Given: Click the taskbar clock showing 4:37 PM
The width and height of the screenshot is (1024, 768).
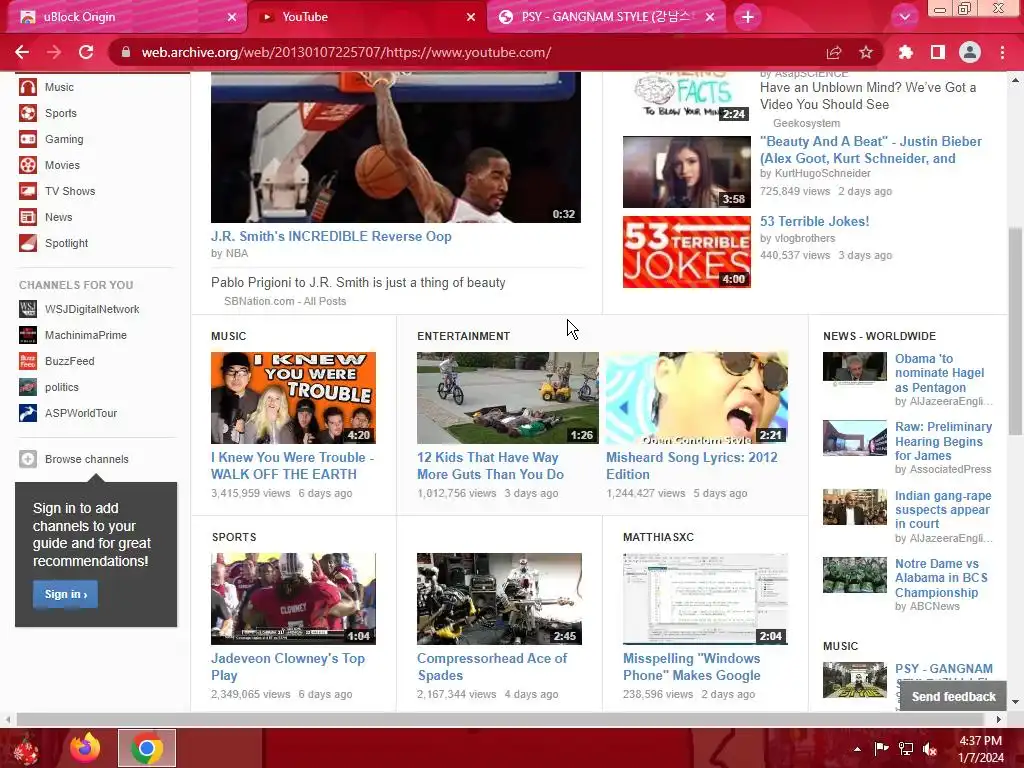Looking at the screenshot, I should [980, 748].
